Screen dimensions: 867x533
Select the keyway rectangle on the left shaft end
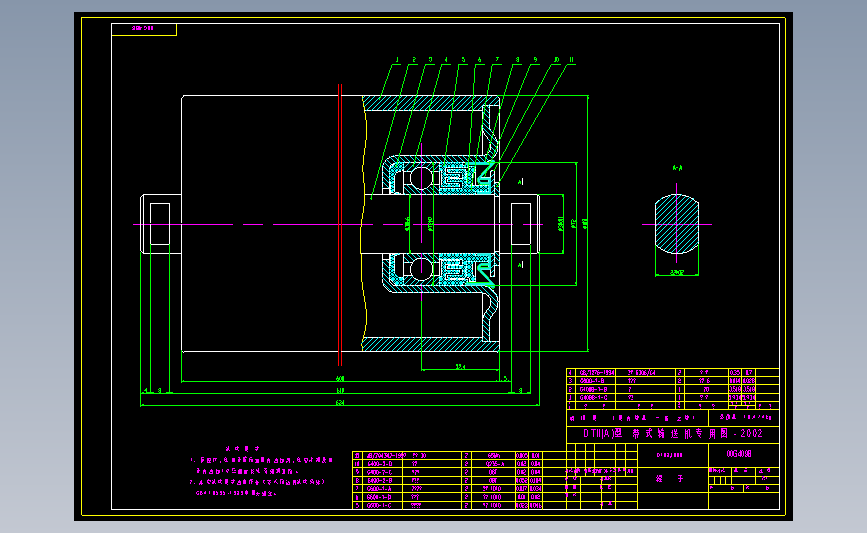tap(160, 224)
